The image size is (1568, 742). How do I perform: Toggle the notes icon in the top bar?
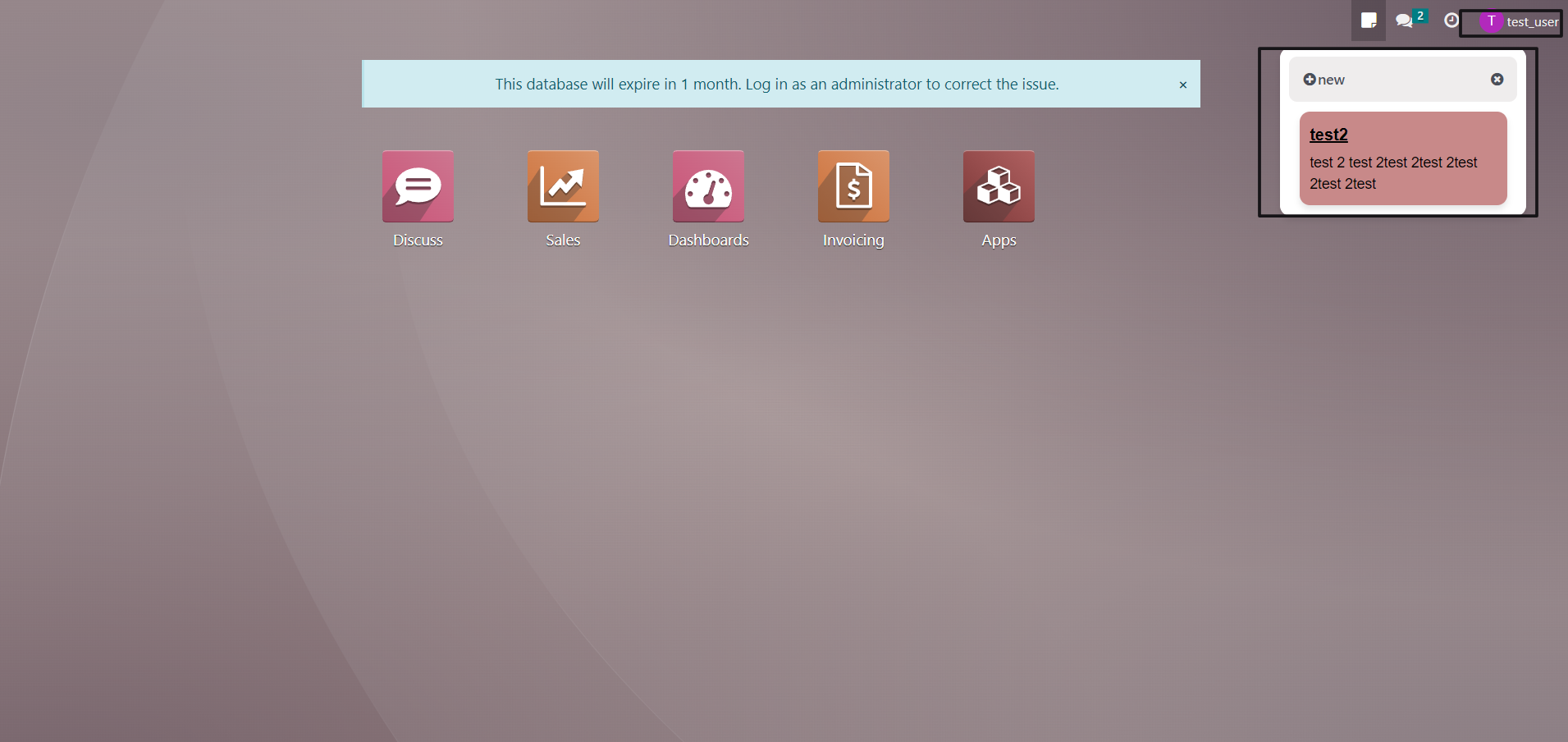1369,21
